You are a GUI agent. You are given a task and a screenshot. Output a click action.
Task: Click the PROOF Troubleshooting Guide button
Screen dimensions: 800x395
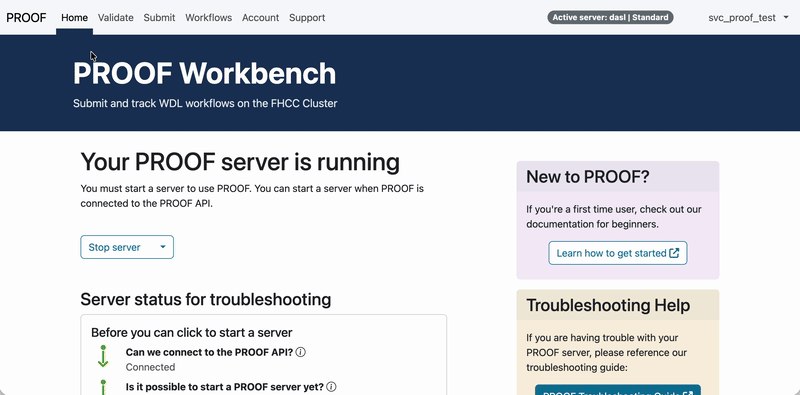(618, 391)
